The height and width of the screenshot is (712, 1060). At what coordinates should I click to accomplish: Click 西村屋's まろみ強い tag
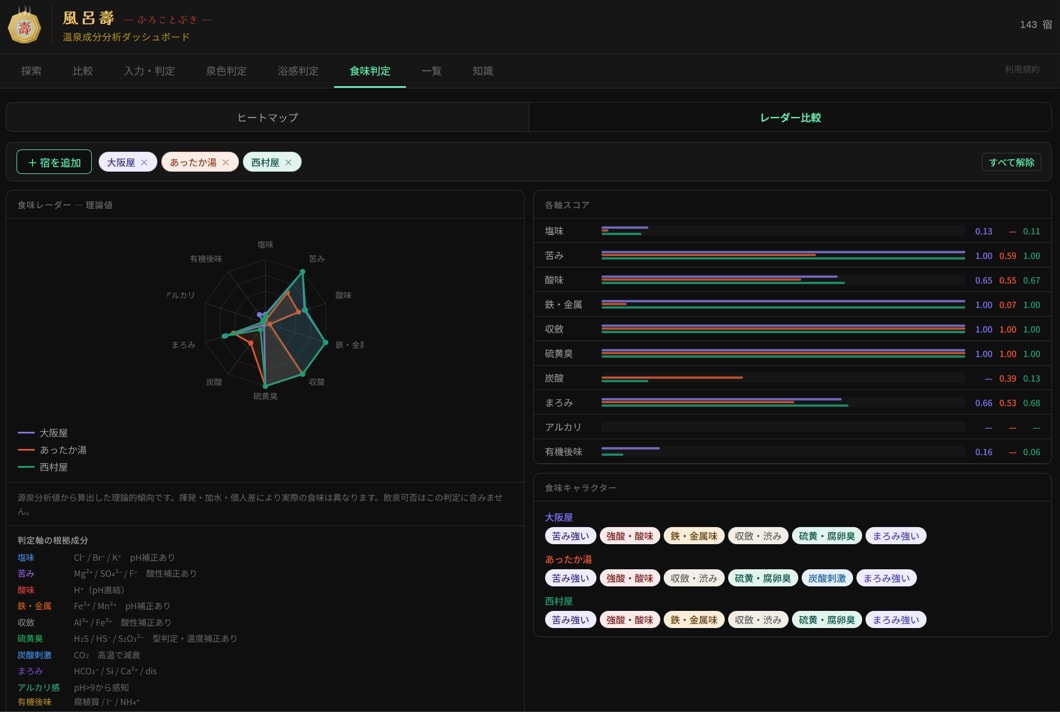[x=896, y=620]
